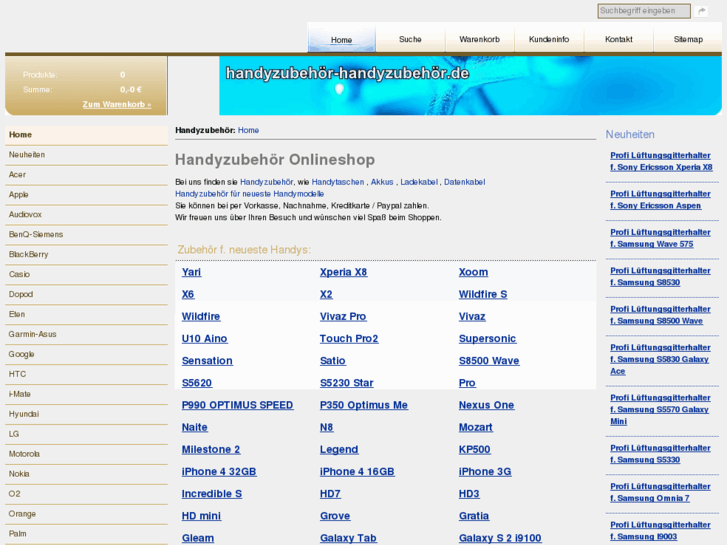727x545 pixels.
Task: Open Lüftungsgitterhalter f. Samsung S5330
Action: point(660,454)
